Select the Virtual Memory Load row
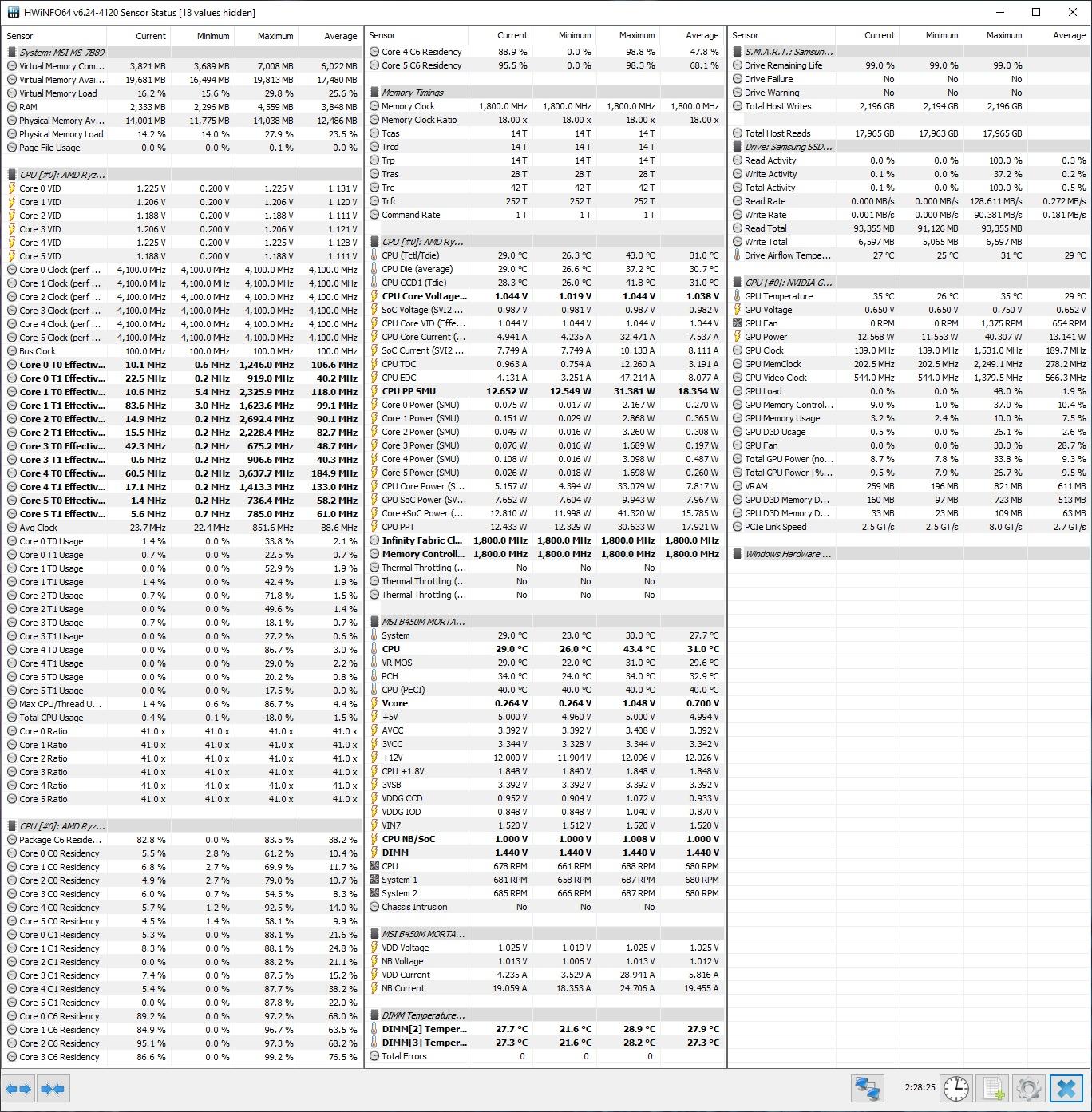The image size is (1092, 1112). pos(183,93)
